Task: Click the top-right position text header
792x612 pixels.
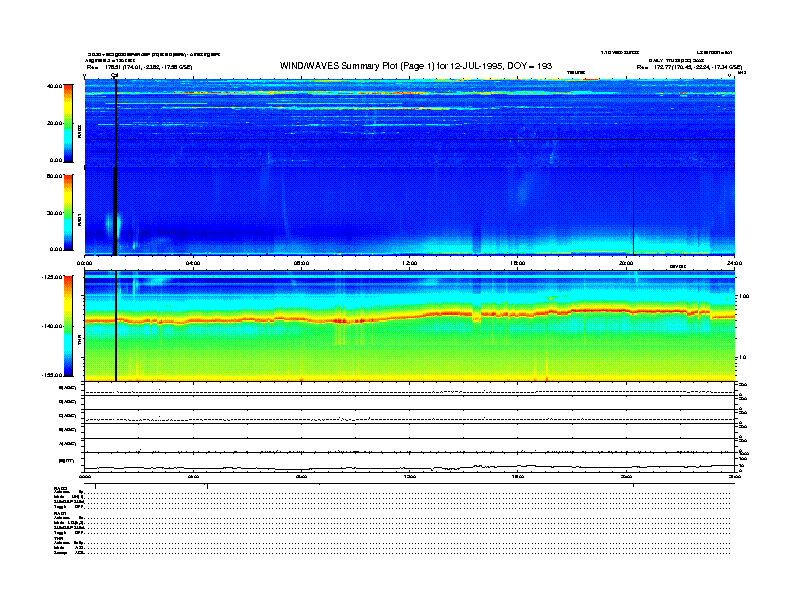Action: 690,67
